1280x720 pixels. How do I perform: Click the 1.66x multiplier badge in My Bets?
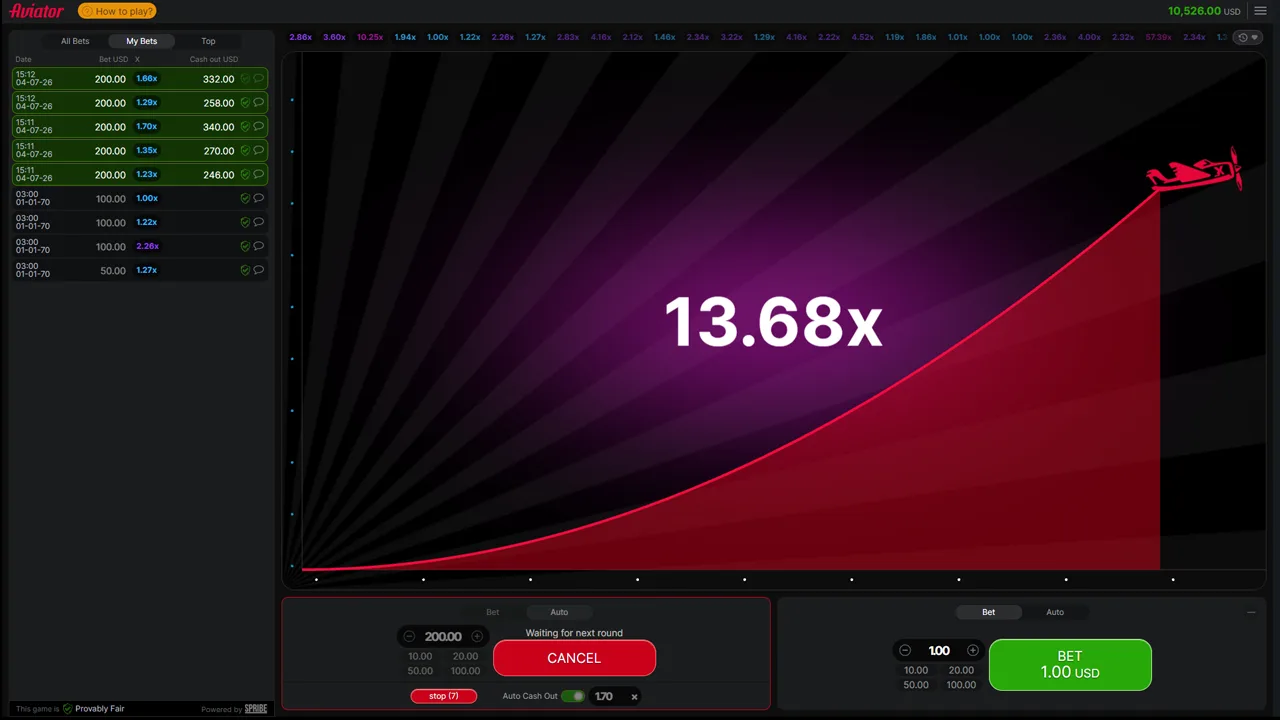click(x=147, y=78)
